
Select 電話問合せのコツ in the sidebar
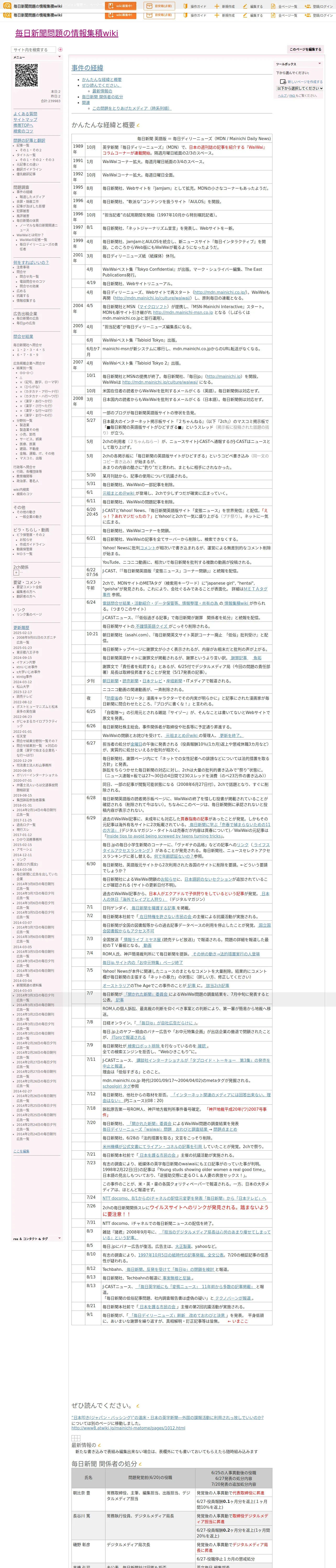pyautogui.click(x=32, y=282)
